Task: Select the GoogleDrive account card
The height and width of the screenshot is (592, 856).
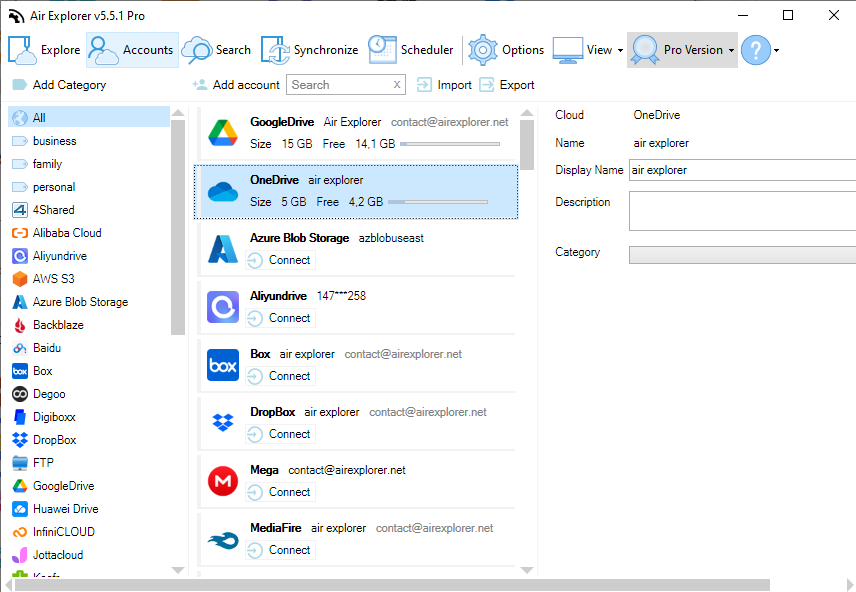Action: tap(356, 133)
